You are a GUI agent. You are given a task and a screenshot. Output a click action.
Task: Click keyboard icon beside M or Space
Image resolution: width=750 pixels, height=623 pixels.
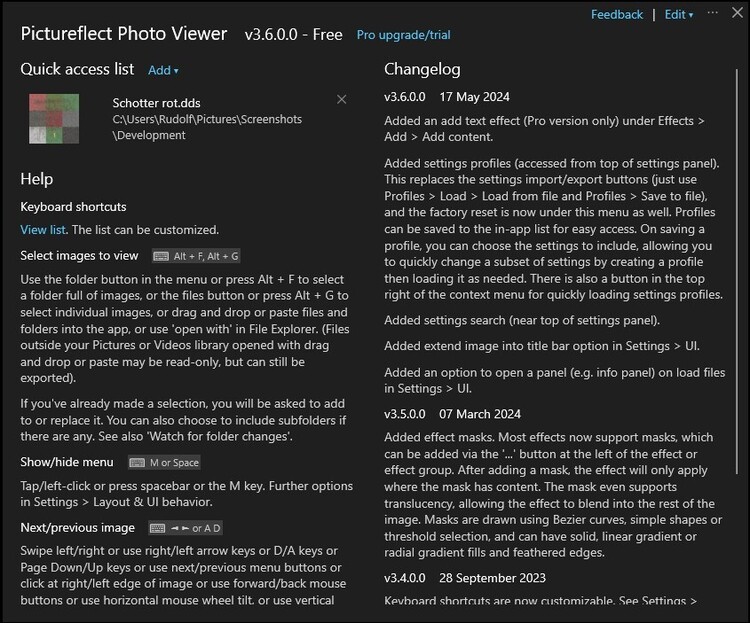coord(137,463)
